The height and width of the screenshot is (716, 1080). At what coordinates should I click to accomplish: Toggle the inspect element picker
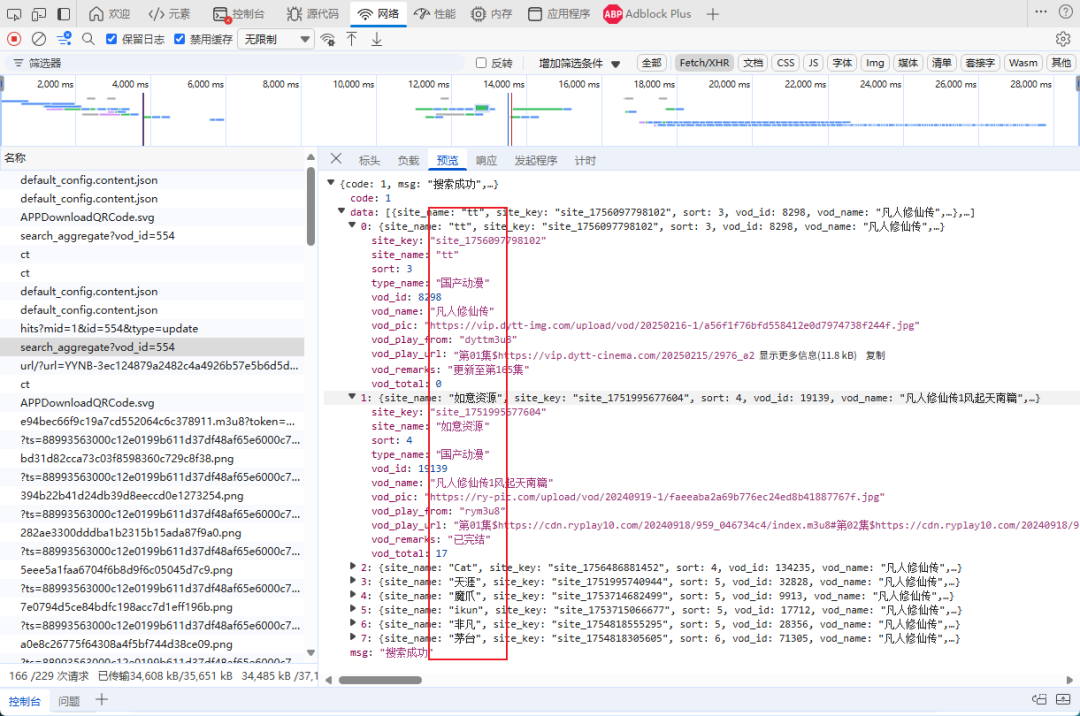pyautogui.click(x=14, y=14)
